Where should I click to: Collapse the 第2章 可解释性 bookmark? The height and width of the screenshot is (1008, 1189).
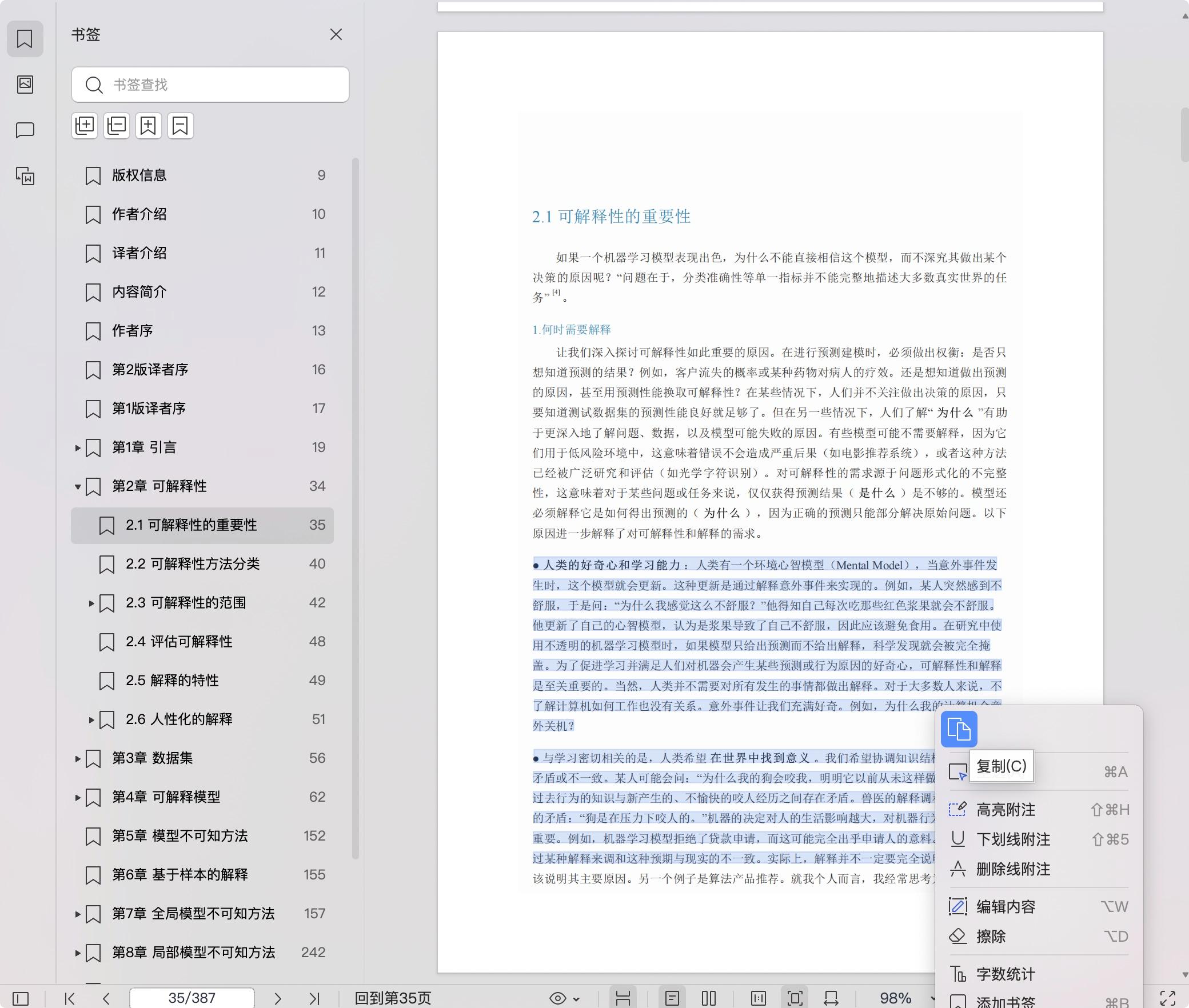[x=78, y=487]
